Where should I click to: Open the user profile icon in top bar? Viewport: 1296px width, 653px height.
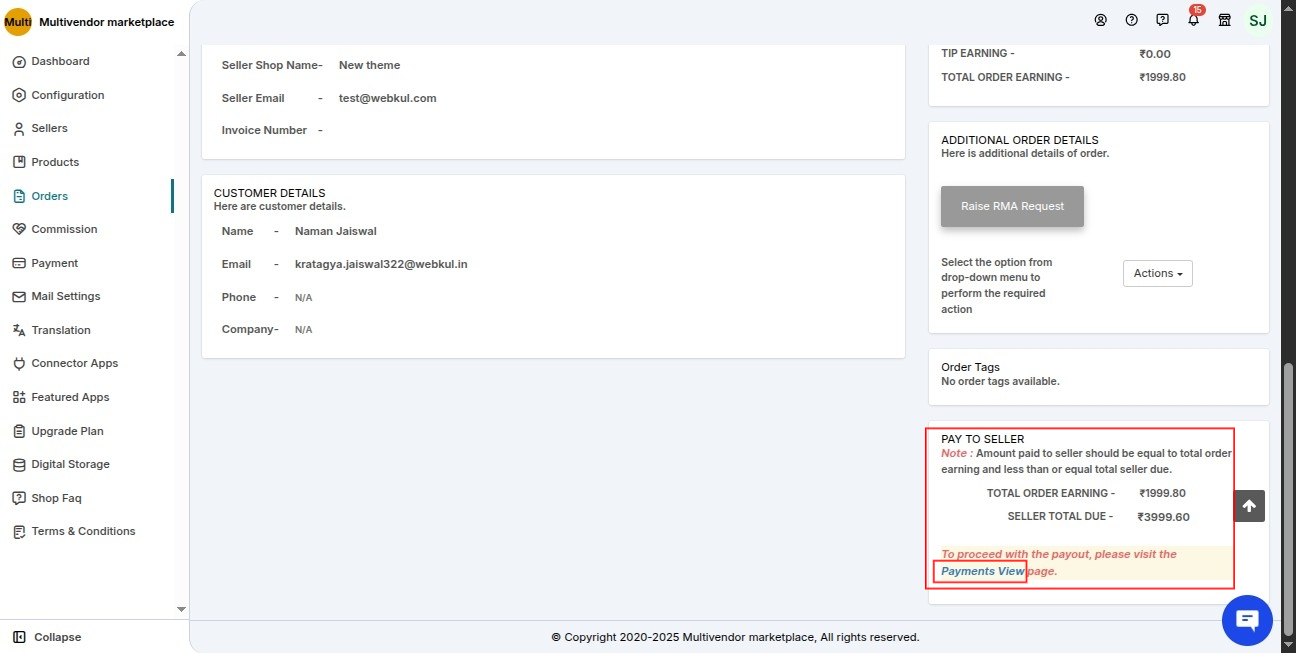tap(1101, 20)
